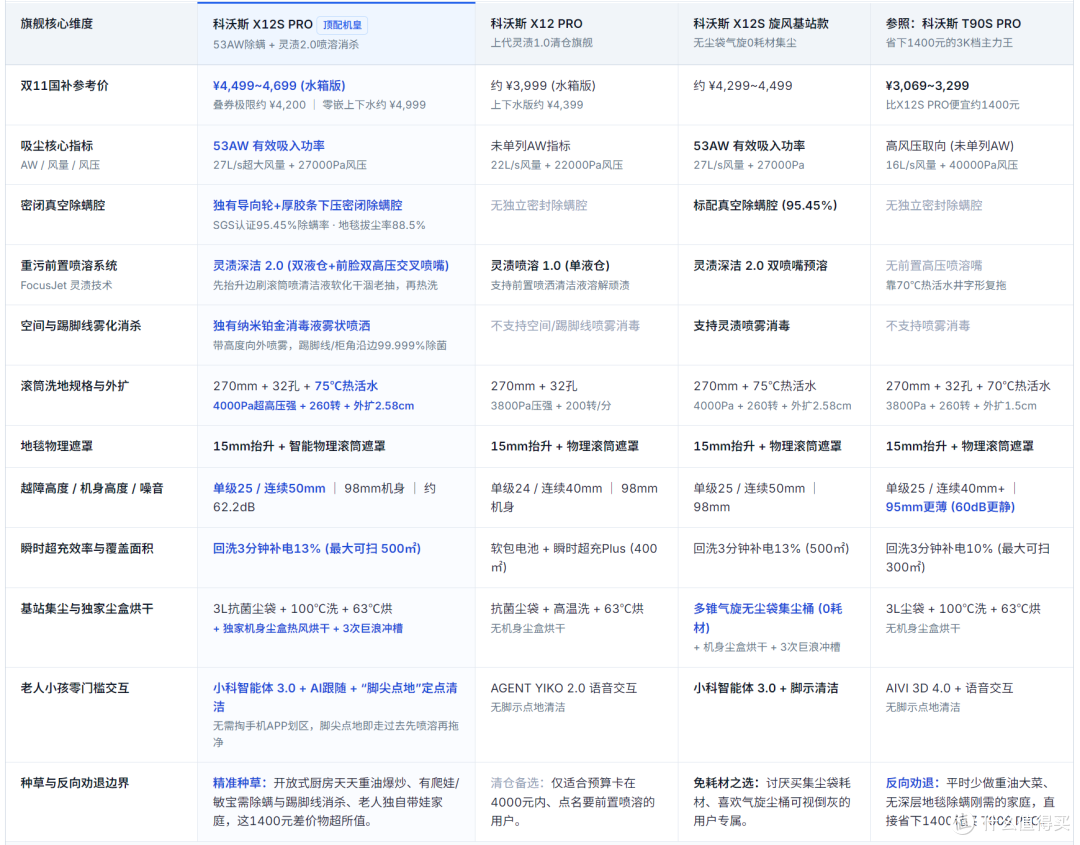Click 独有纳米铂金消毒液雾状喷洒 text
The width and height of the screenshot is (1080, 845).
[x=291, y=325]
